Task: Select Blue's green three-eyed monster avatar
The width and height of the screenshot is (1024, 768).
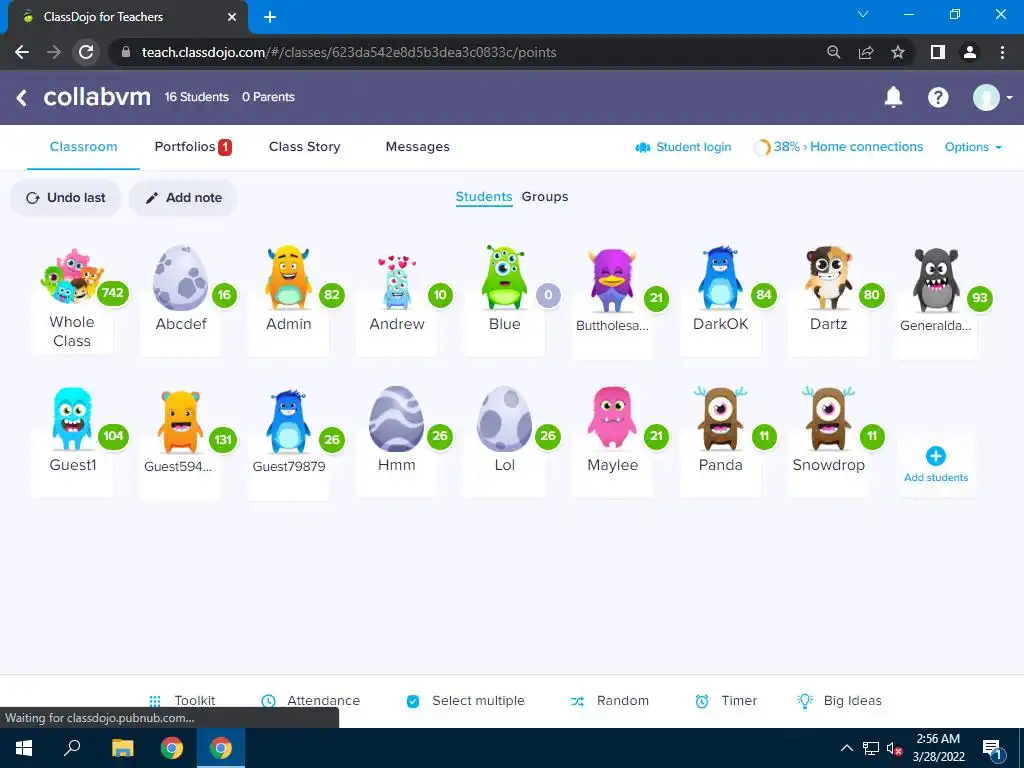Action: pos(504,277)
